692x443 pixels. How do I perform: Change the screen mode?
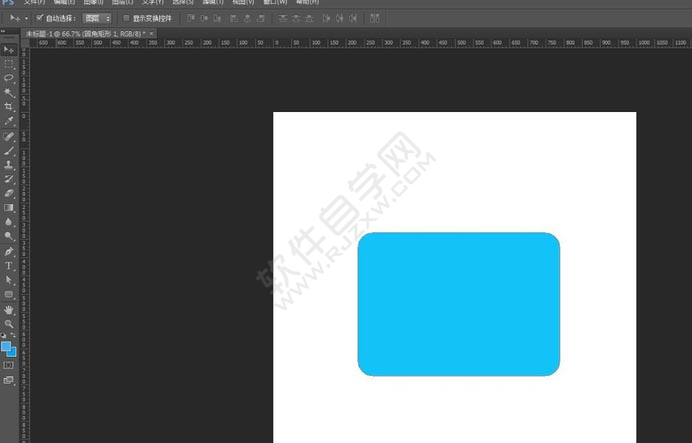(8, 380)
